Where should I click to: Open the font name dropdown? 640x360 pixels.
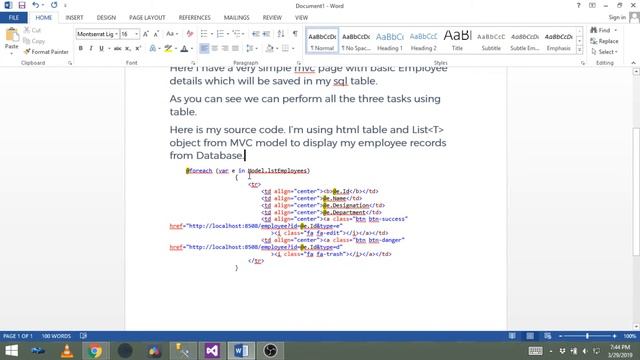tap(116, 34)
